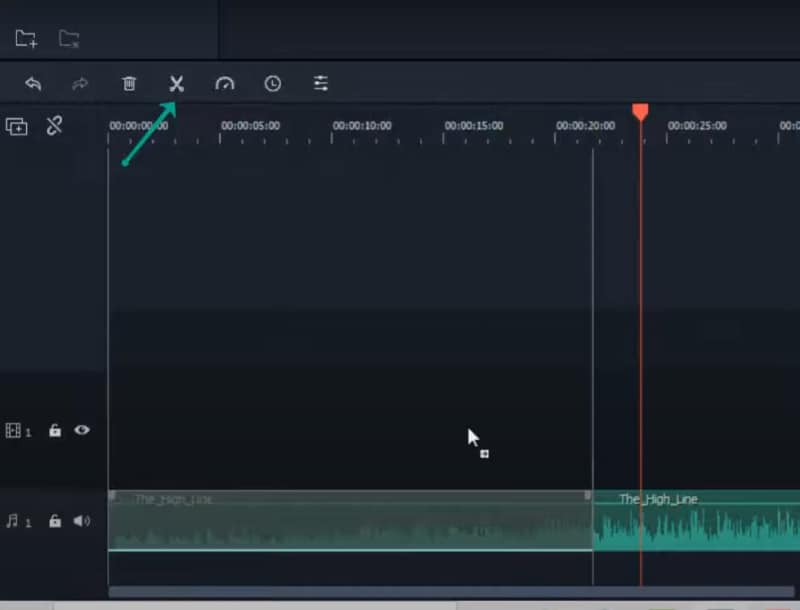Image resolution: width=800 pixels, height=610 pixels.
Task: Hide video track 1 with eye icon
Action: point(82,430)
